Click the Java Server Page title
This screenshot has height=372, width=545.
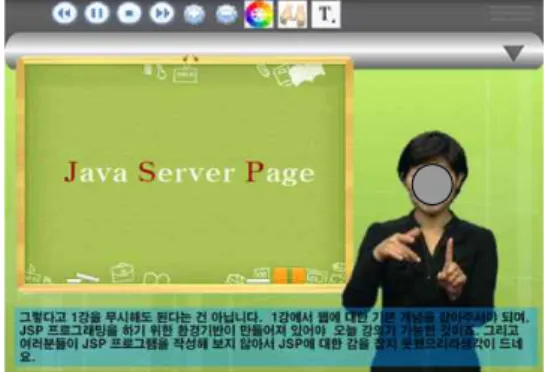pos(189,172)
